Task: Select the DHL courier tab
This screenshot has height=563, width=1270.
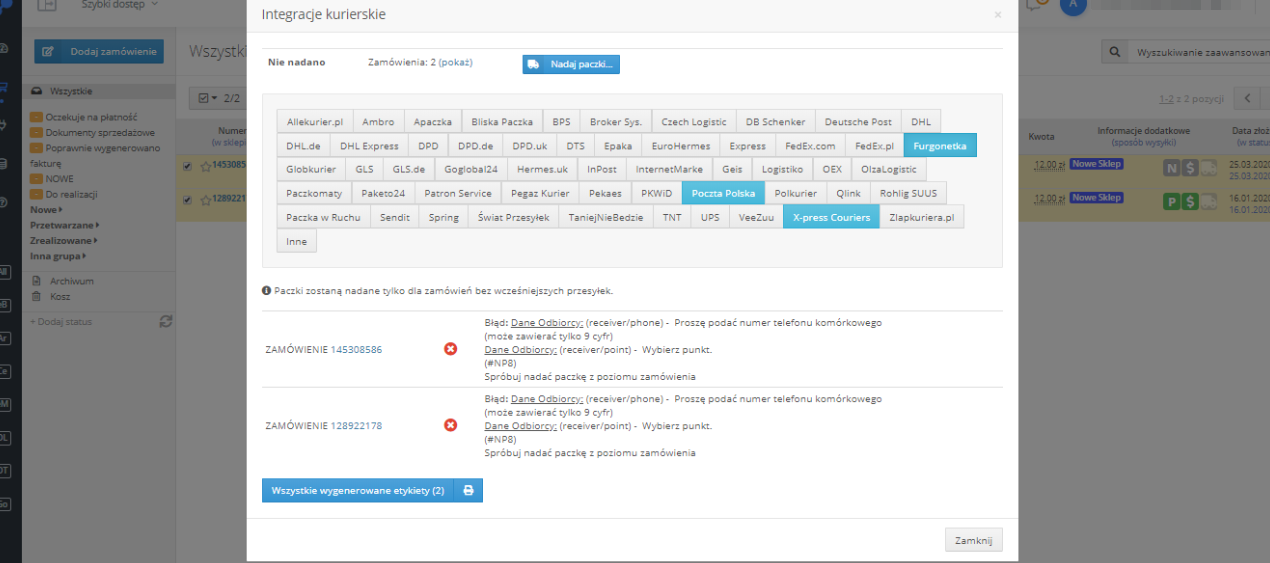Action: 921,121
